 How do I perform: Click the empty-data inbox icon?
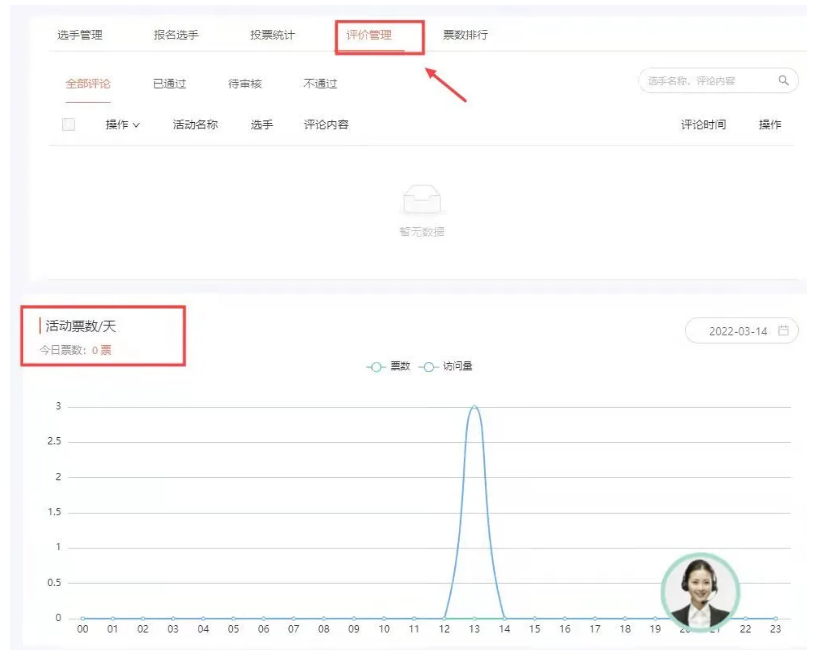click(x=422, y=199)
